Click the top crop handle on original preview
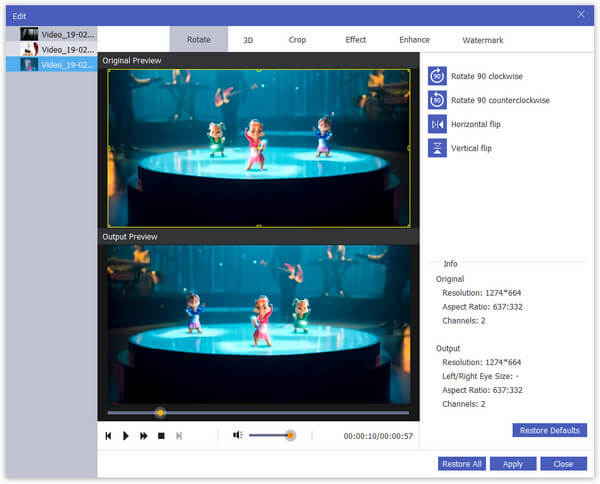Image resolution: width=600 pixels, height=484 pixels. click(x=259, y=70)
